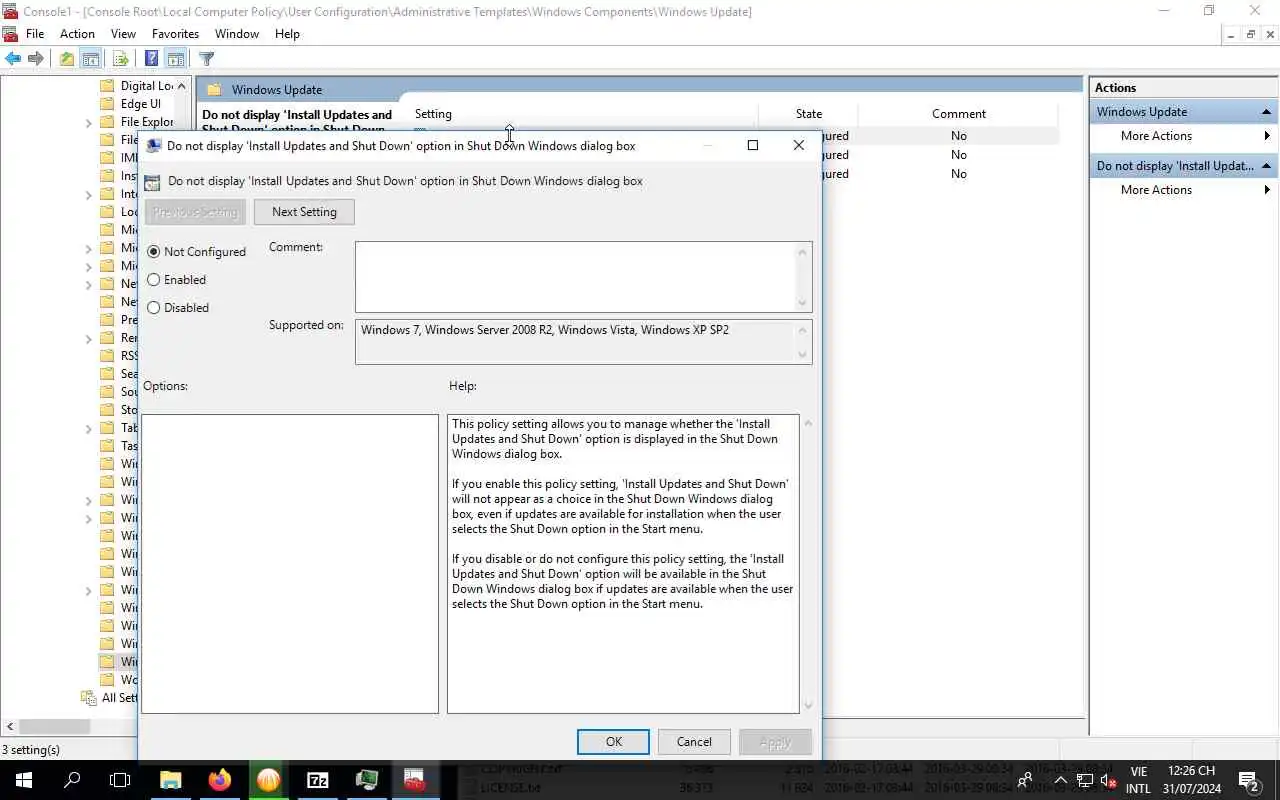Viewport: 1280px width, 800px height.
Task: Switch to the MMC console taskbar icon
Action: click(415, 780)
